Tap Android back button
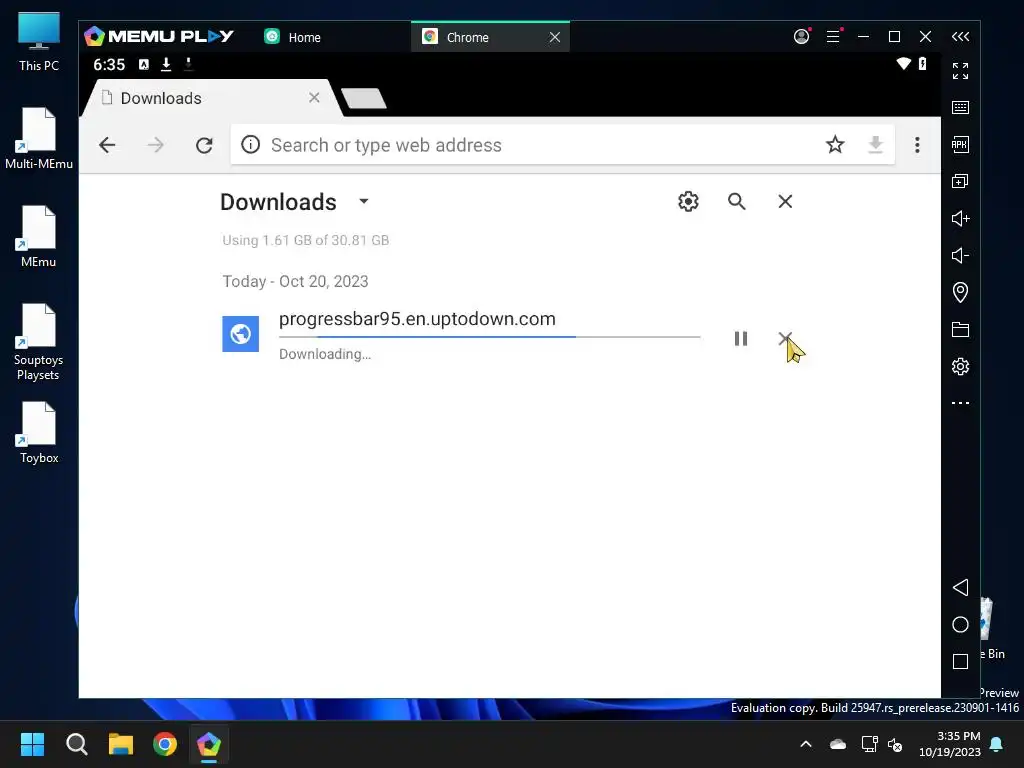Viewport: 1024px width, 768px height. 960,587
